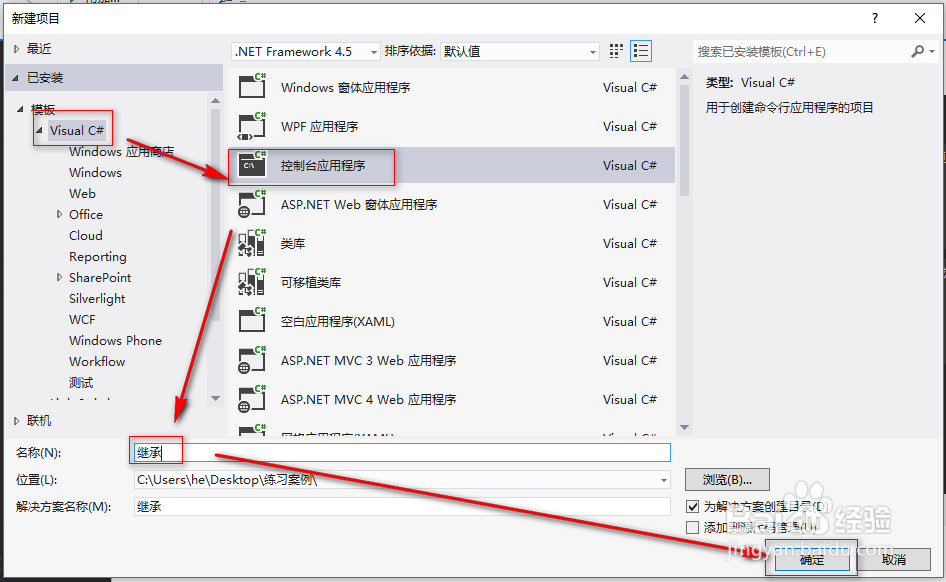The height and width of the screenshot is (582, 946).
Task: Click the 浏览(B) button
Action: pos(725,479)
